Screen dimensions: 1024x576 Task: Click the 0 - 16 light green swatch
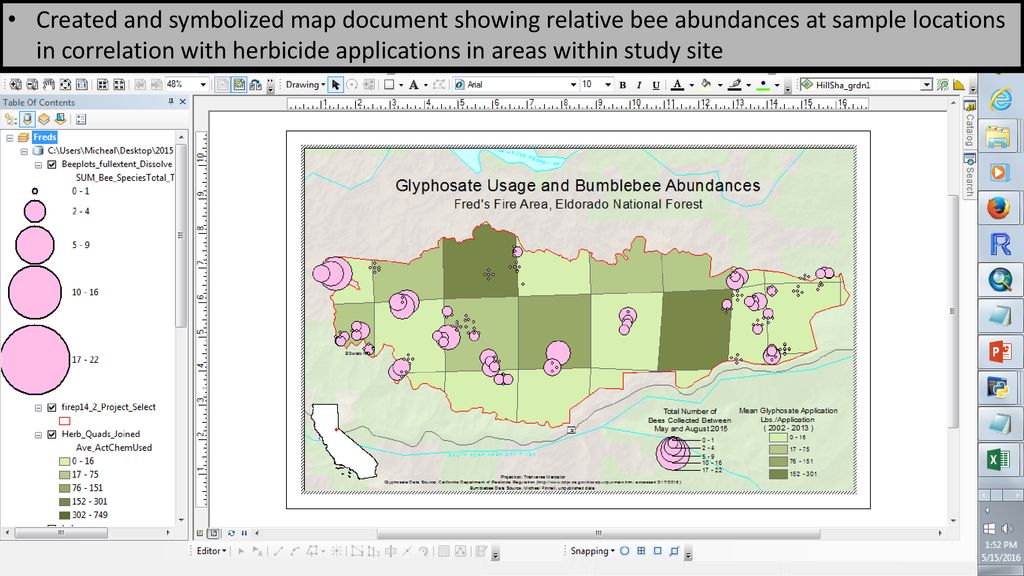click(65, 461)
